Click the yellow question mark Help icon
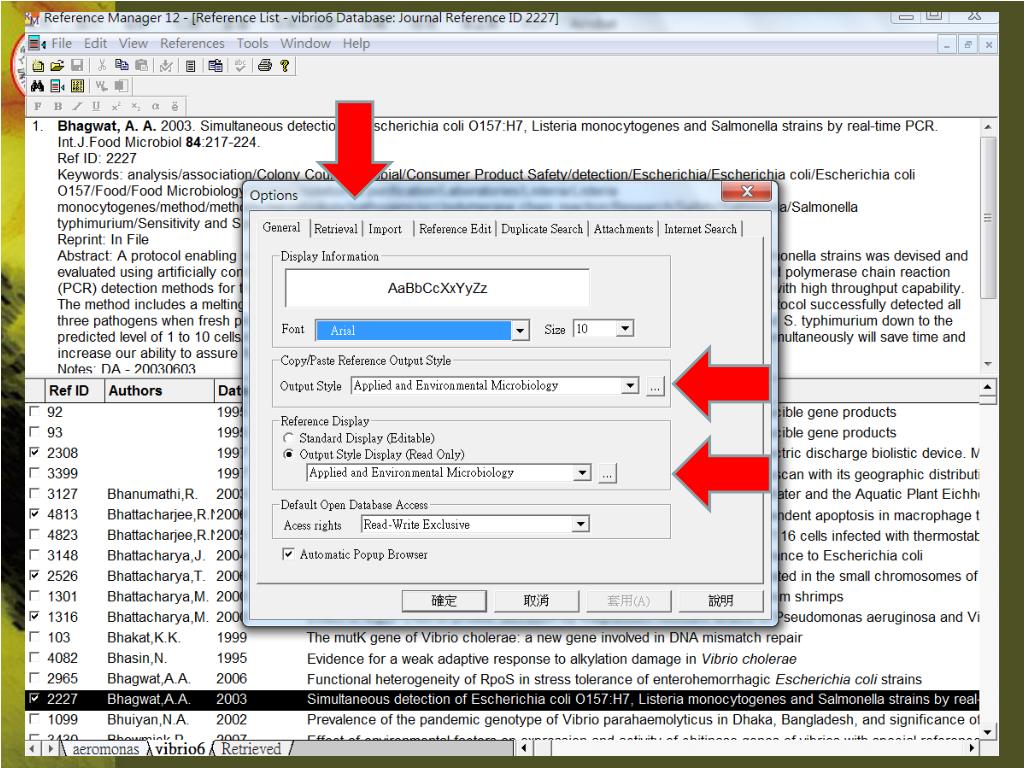Screen dimensions: 1024x768 284,65
